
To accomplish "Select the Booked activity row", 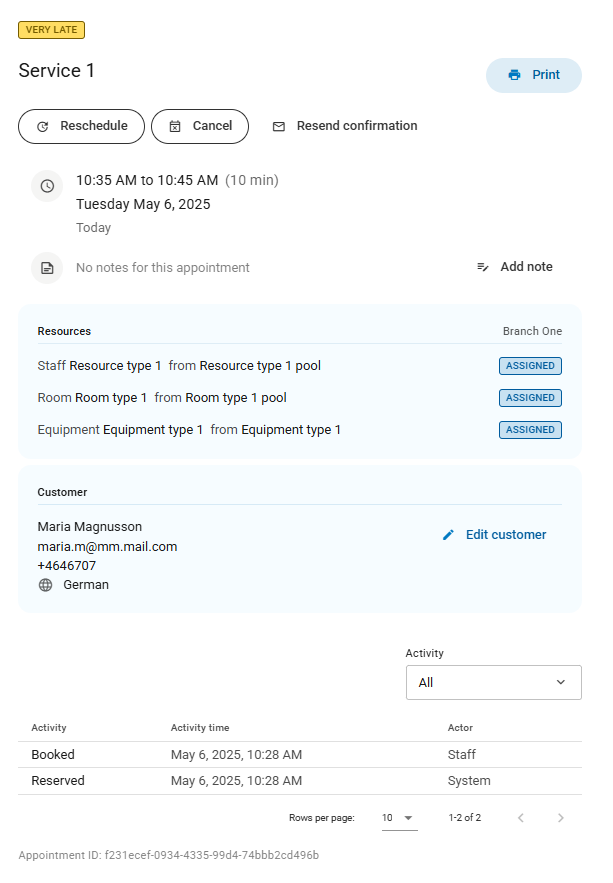I will click(299, 755).
